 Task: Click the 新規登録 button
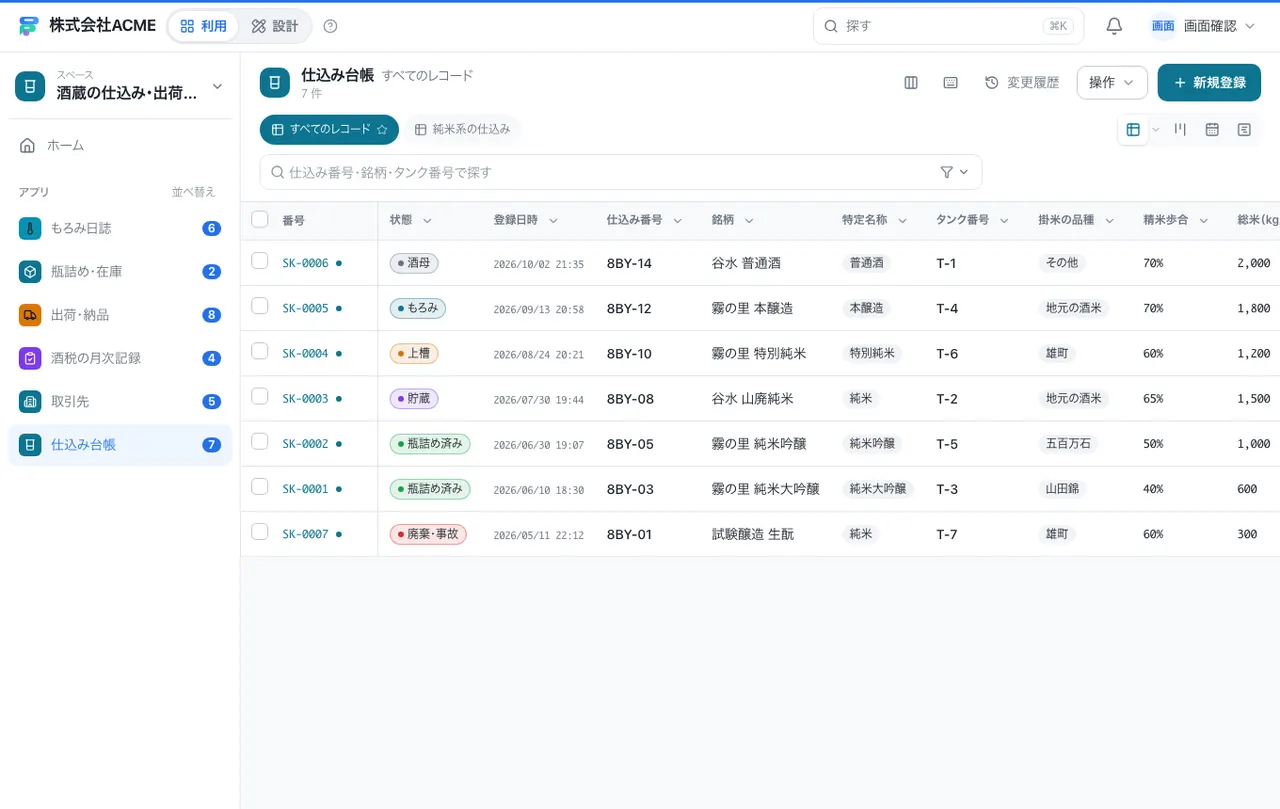[x=1209, y=83]
